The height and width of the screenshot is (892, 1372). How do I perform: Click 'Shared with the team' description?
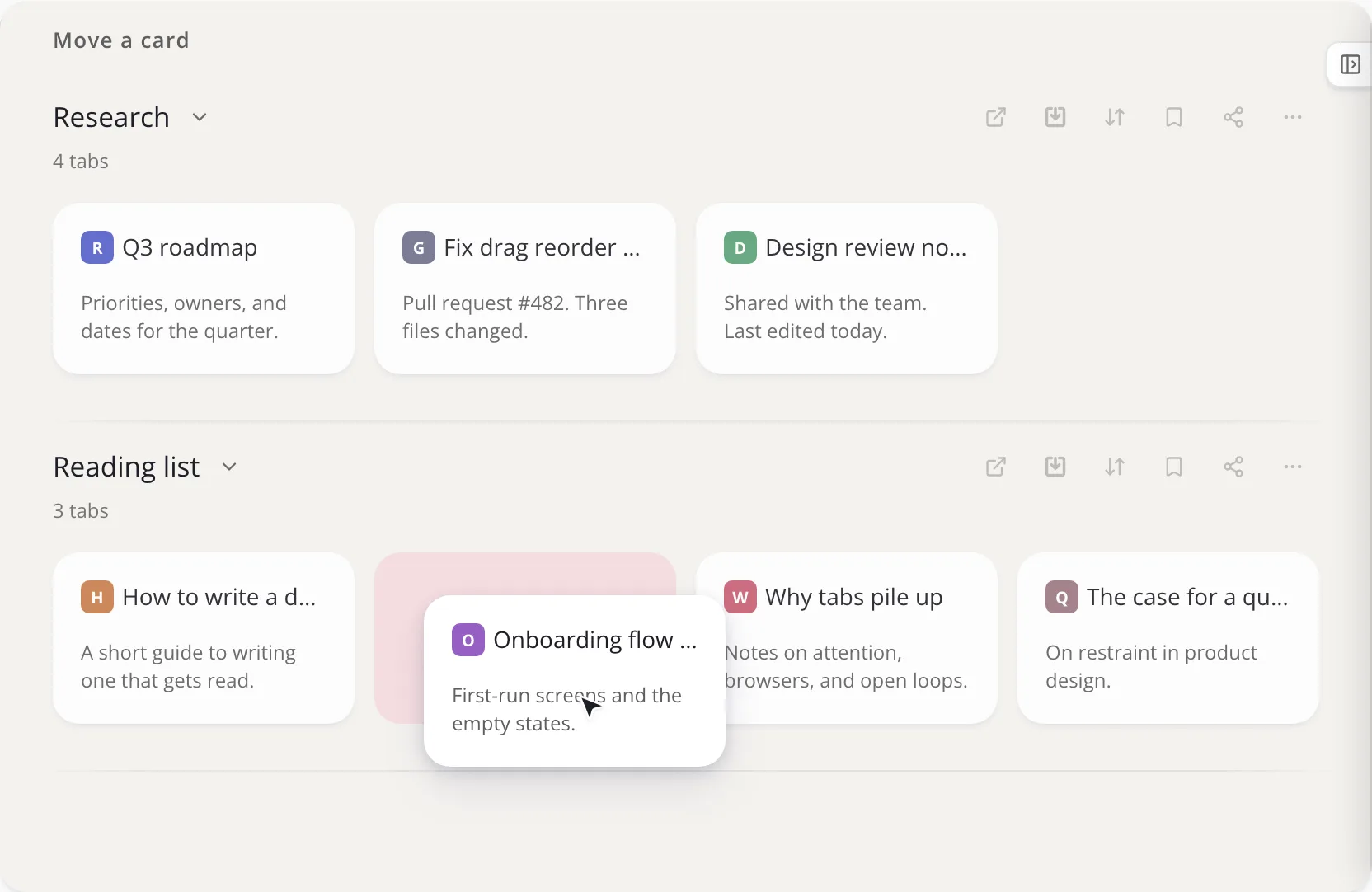825,317
